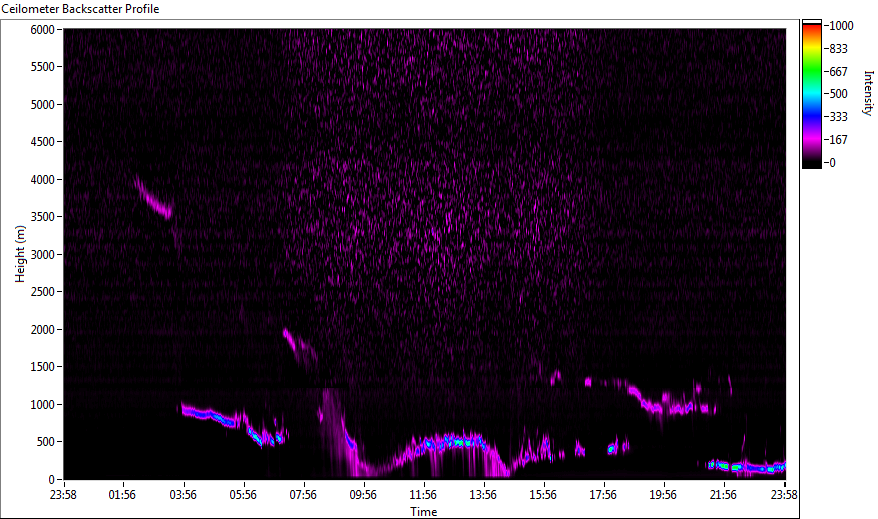The height and width of the screenshot is (519, 878).
Task: Click the 0 height axis value
Action: click(x=52, y=480)
